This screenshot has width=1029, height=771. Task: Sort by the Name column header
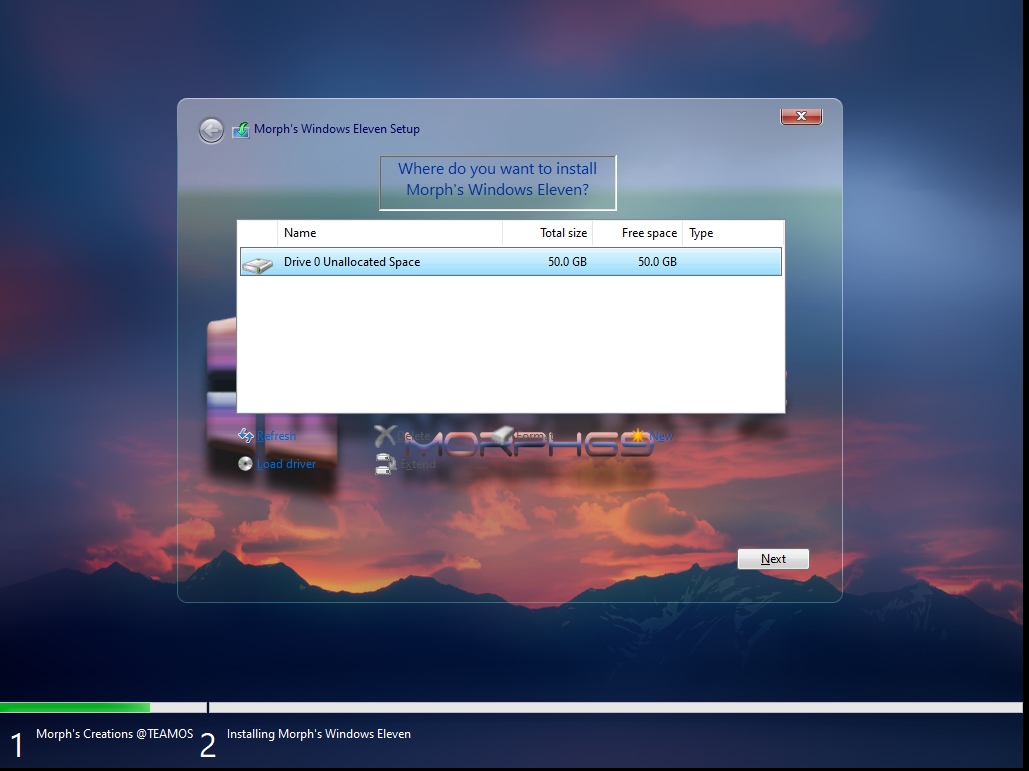click(x=390, y=233)
